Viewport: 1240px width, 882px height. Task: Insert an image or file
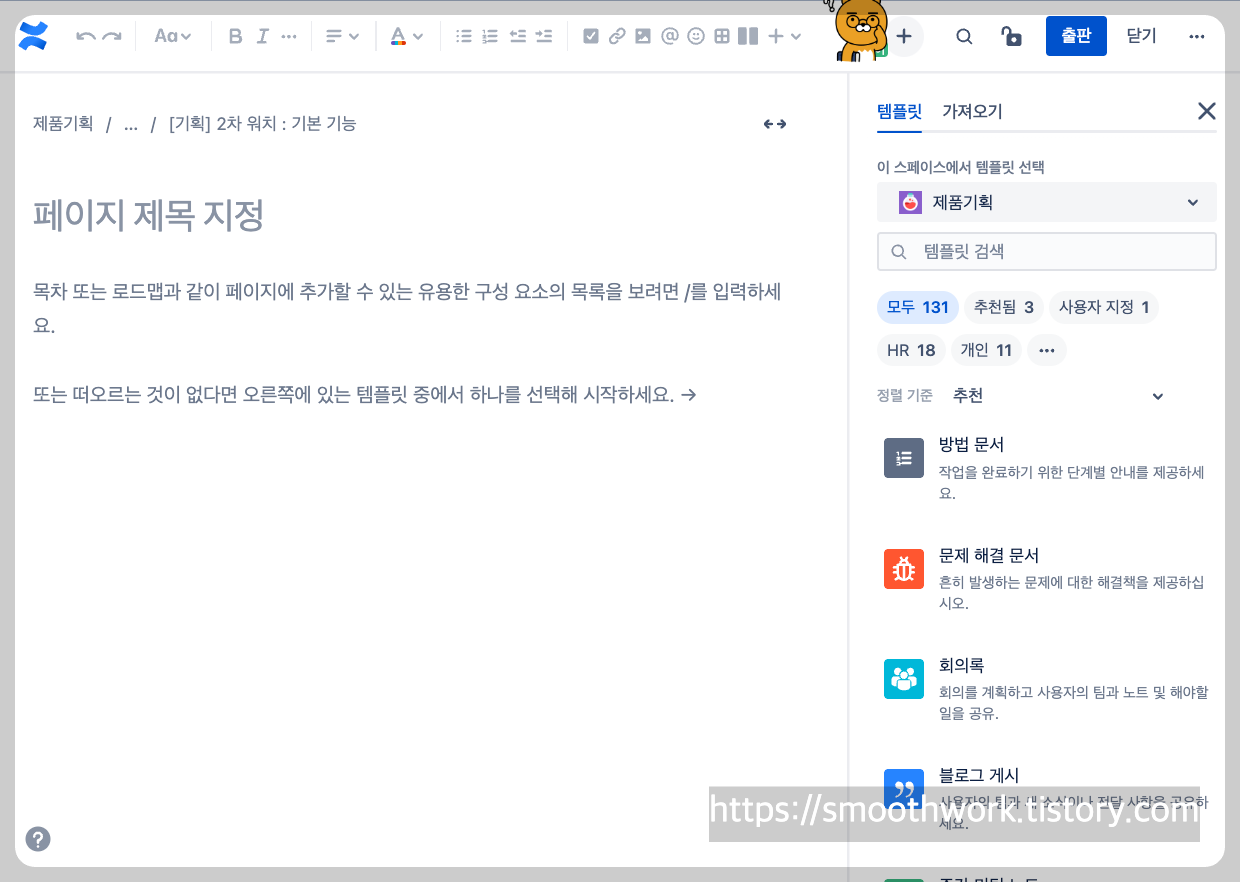coord(643,36)
